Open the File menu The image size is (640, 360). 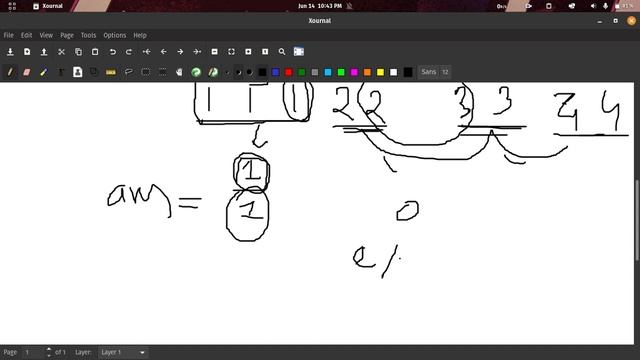pos(9,36)
